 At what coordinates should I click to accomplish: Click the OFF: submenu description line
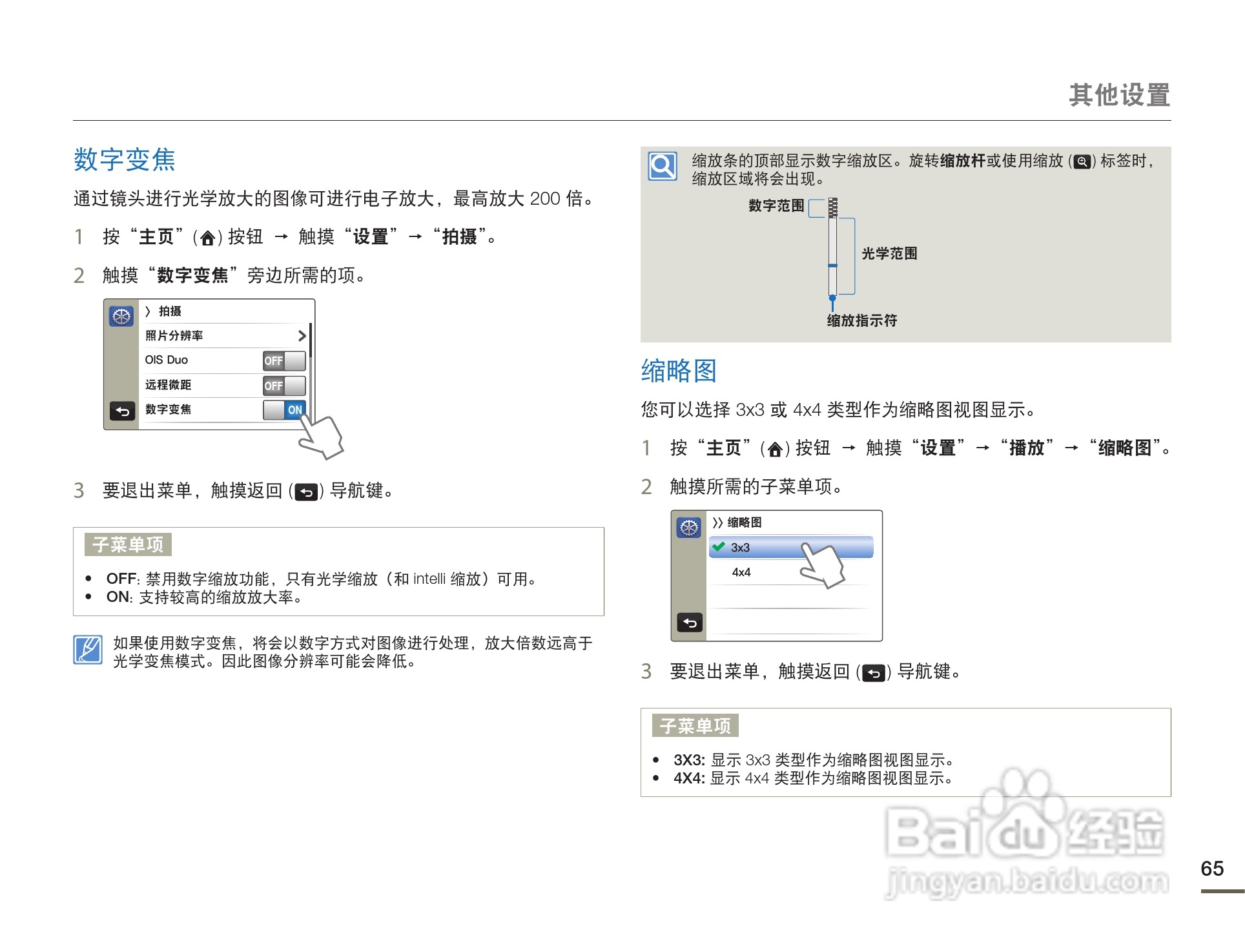point(322,579)
